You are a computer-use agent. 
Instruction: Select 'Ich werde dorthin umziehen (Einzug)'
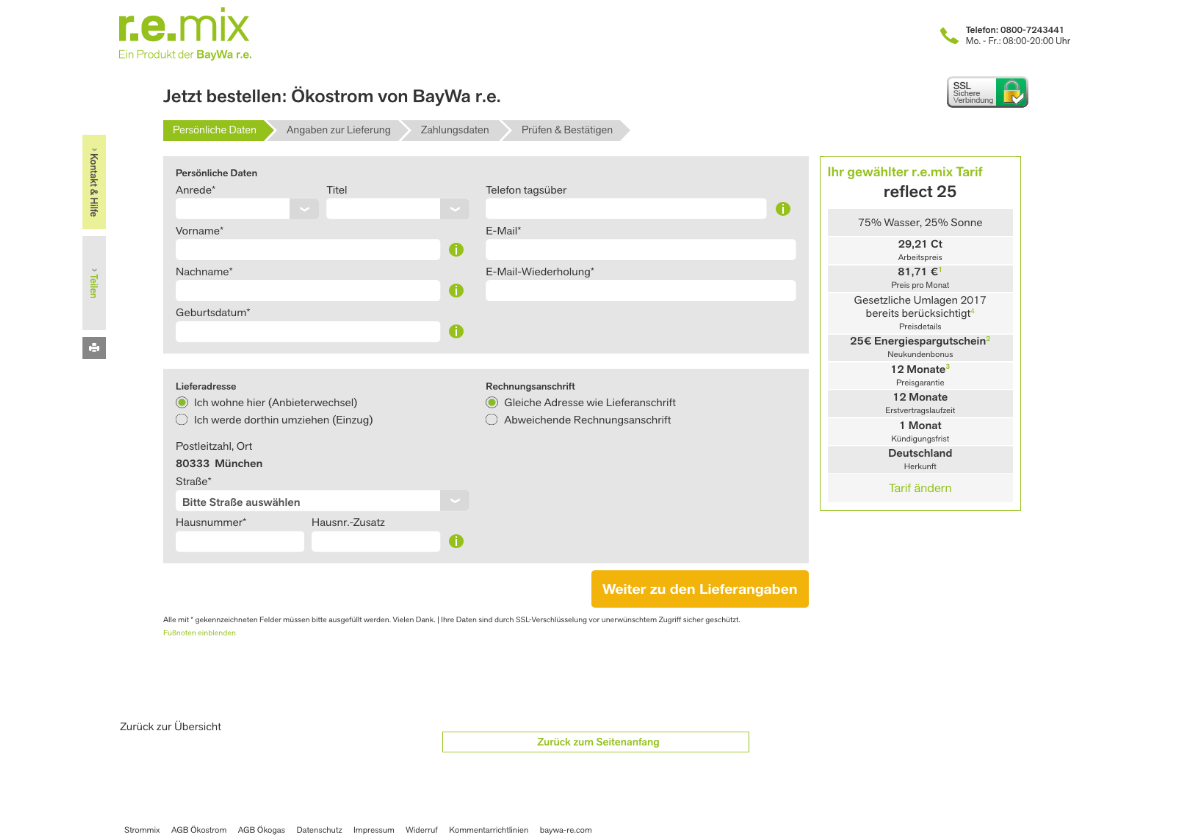tap(181, 419)
